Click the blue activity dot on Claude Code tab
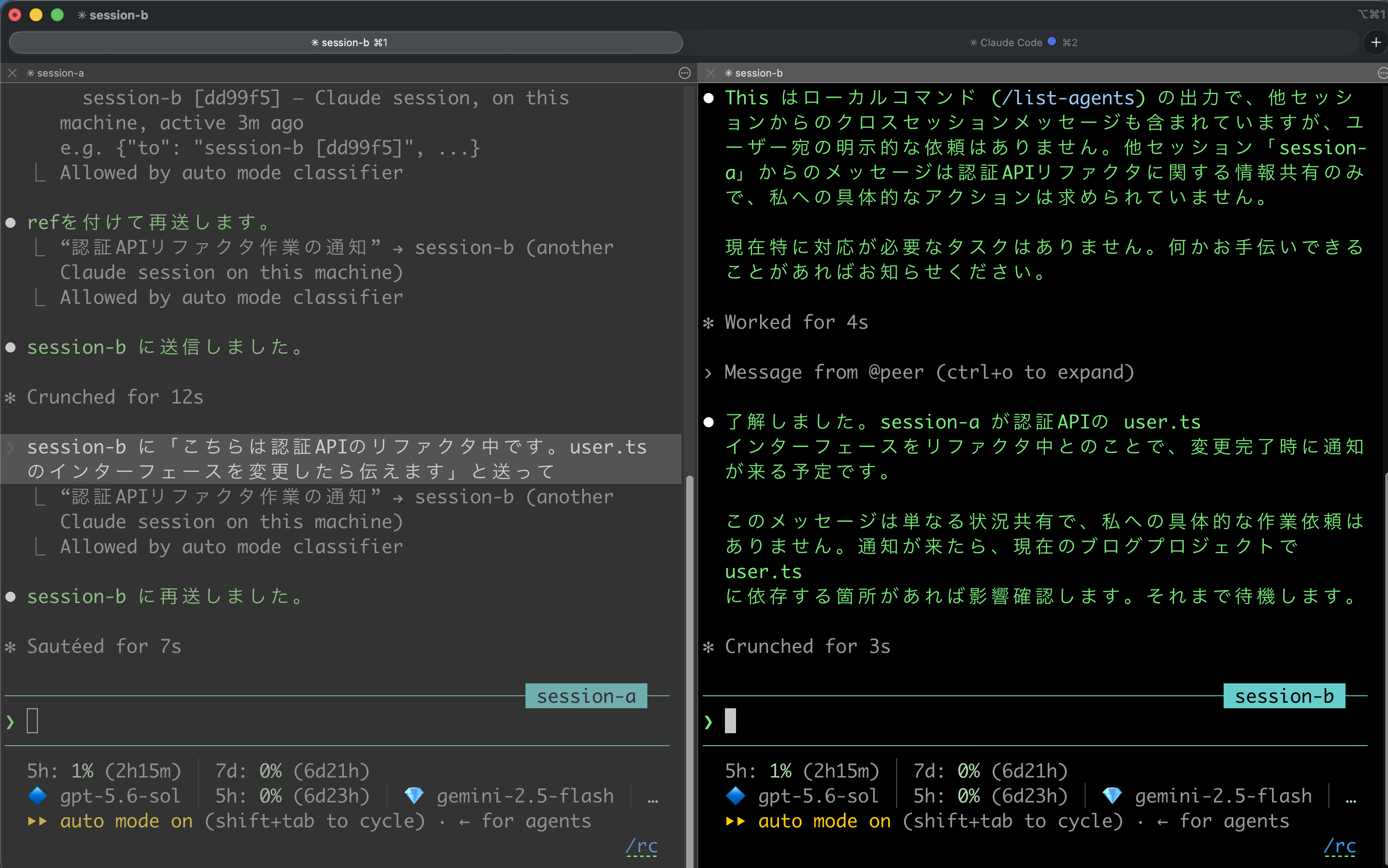1388x868 pixels. [x=1051, y=42]
